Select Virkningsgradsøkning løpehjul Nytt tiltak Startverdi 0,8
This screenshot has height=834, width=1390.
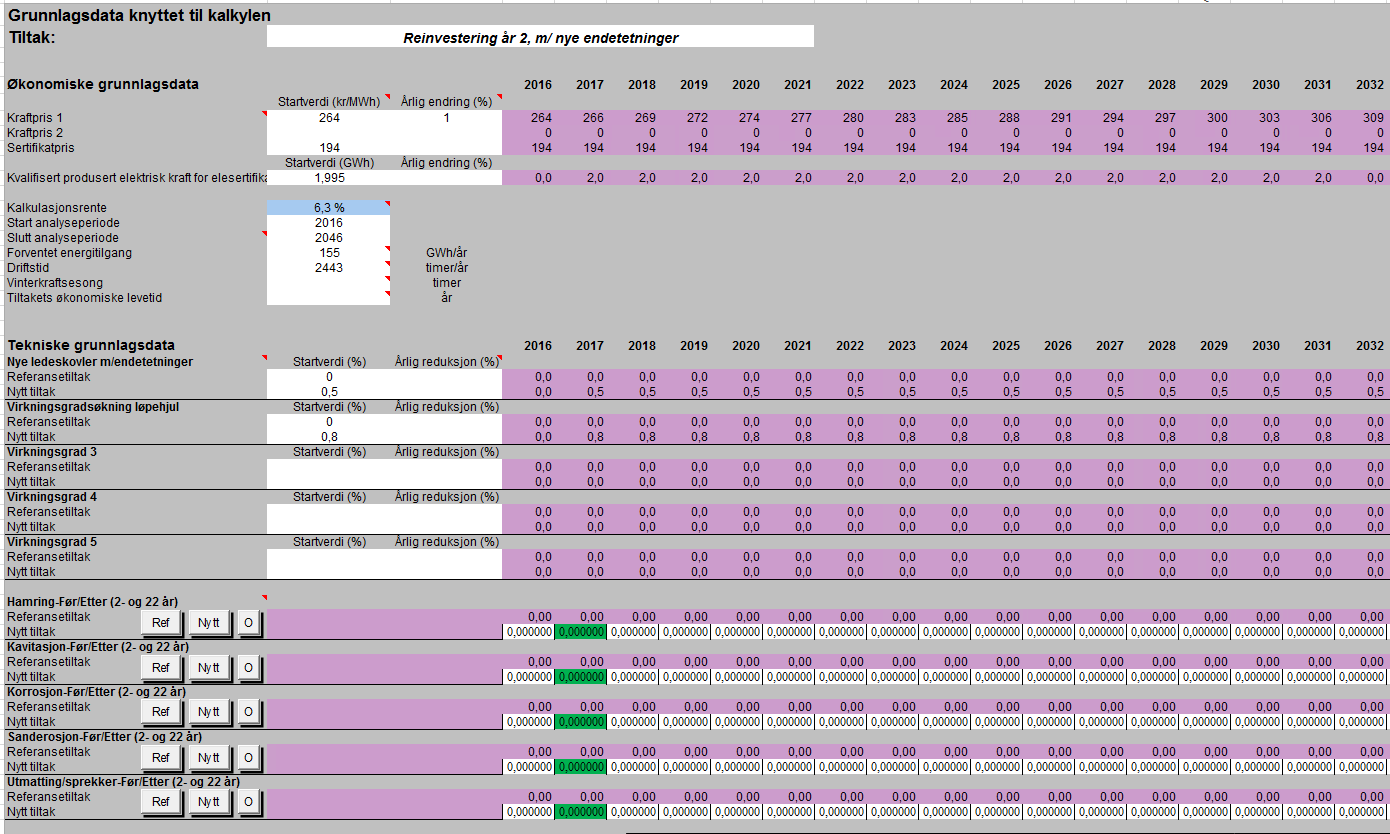(329, 437)
